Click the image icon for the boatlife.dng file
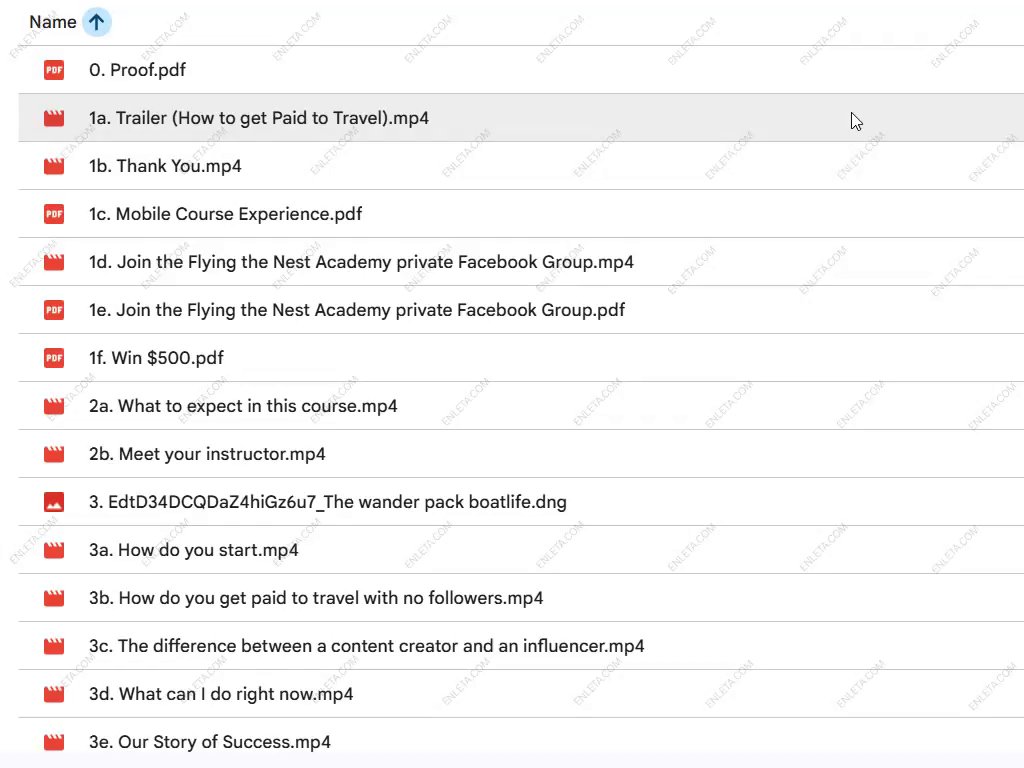Screen dimensions: 1024x768 coord(54,502)
